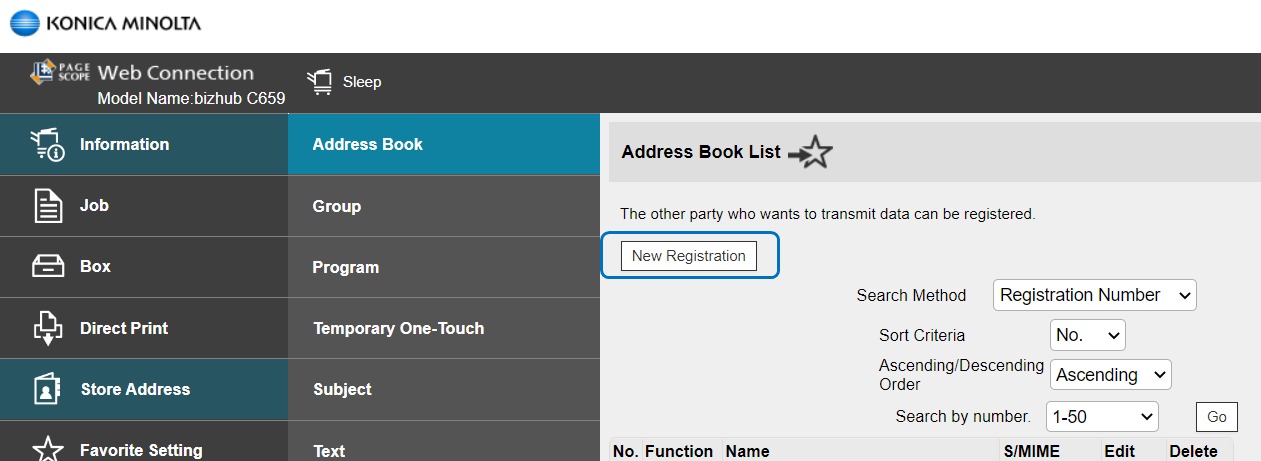Open the Program submenu item

pos(346,267)
